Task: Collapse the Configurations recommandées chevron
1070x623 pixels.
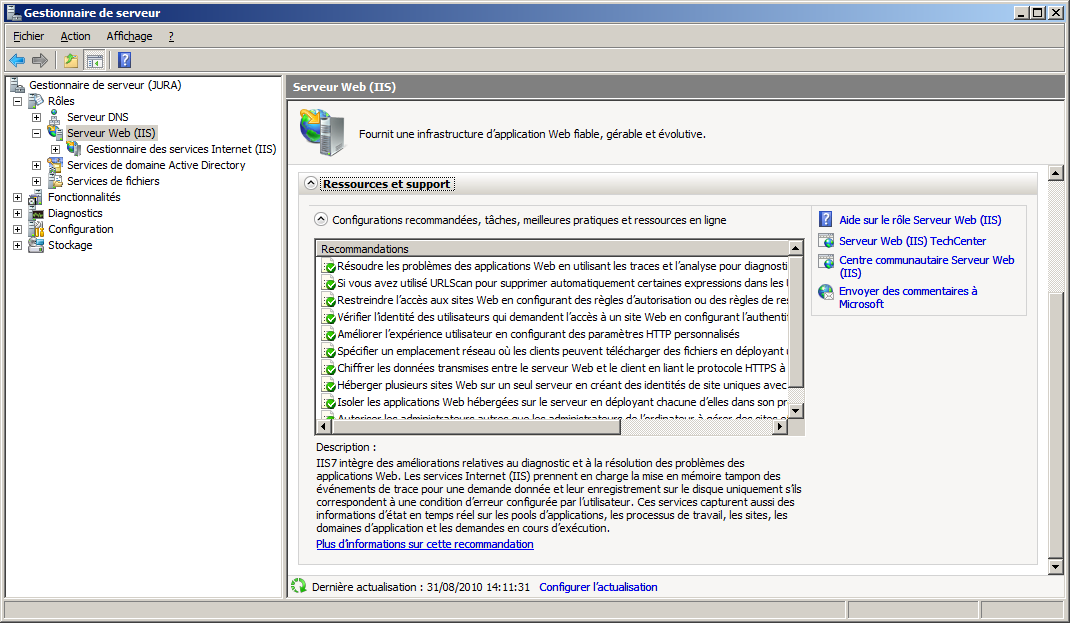Action: pos(321,219)
